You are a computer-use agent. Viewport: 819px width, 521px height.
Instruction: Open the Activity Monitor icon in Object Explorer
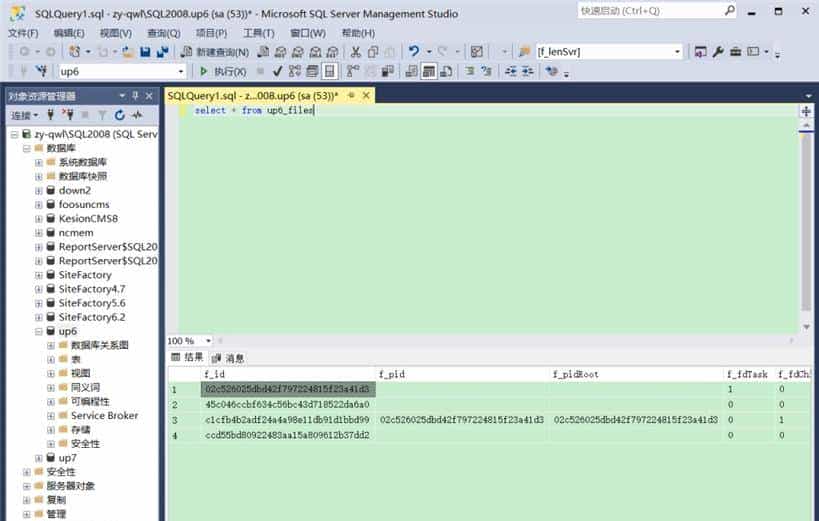pyautogui.click(x=137, y=115)
